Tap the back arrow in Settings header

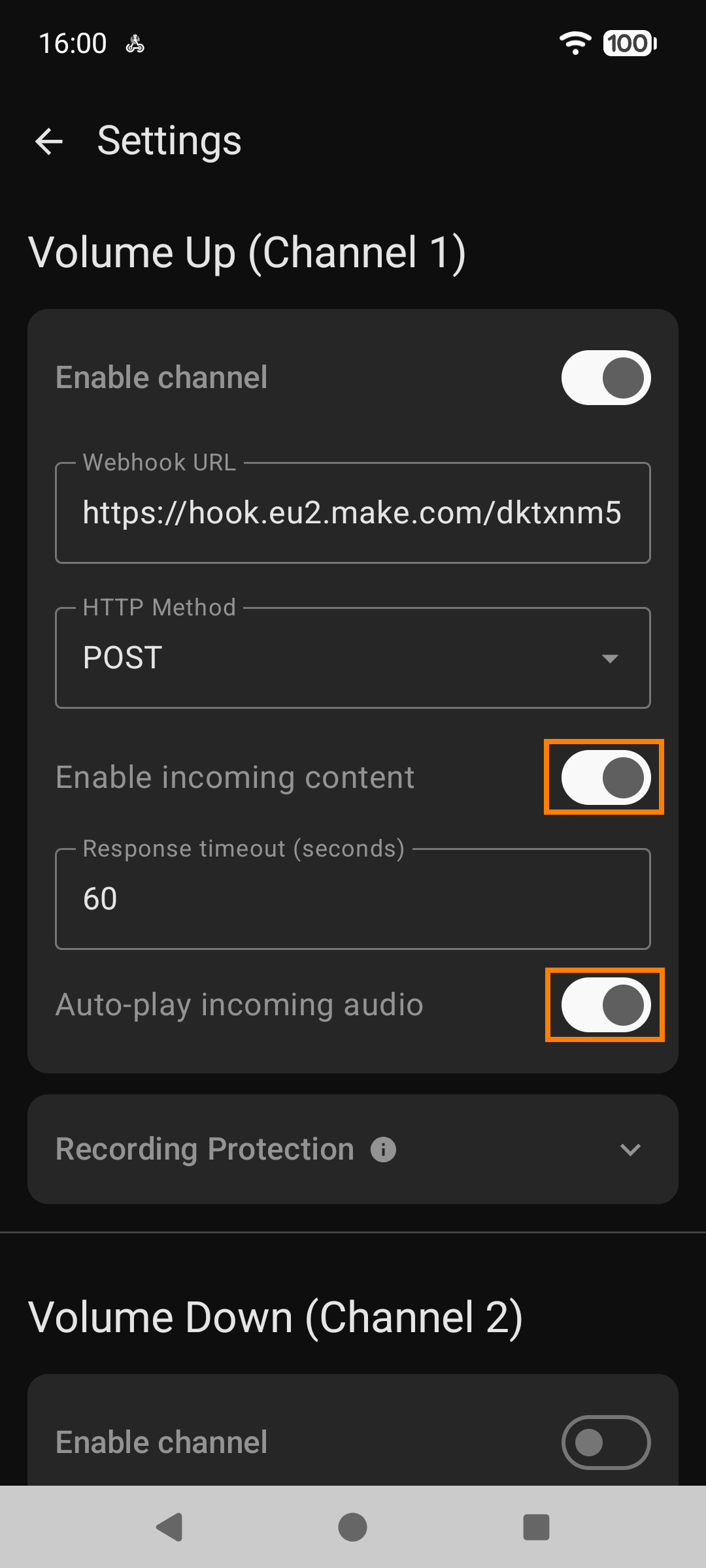click(x=49, y=141)
